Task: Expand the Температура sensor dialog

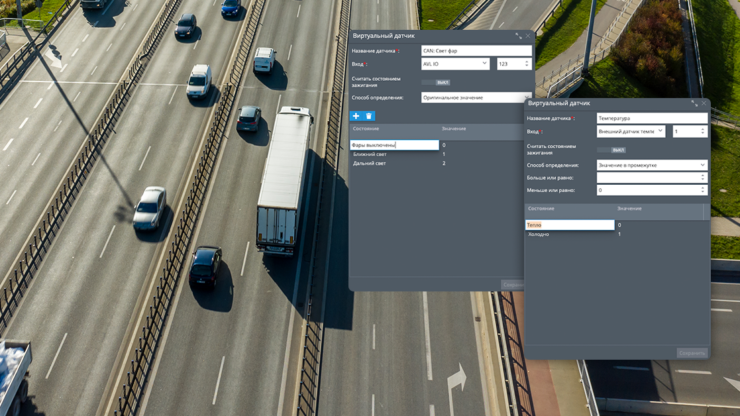Action: pyautogui.click(x=694, y=103)
